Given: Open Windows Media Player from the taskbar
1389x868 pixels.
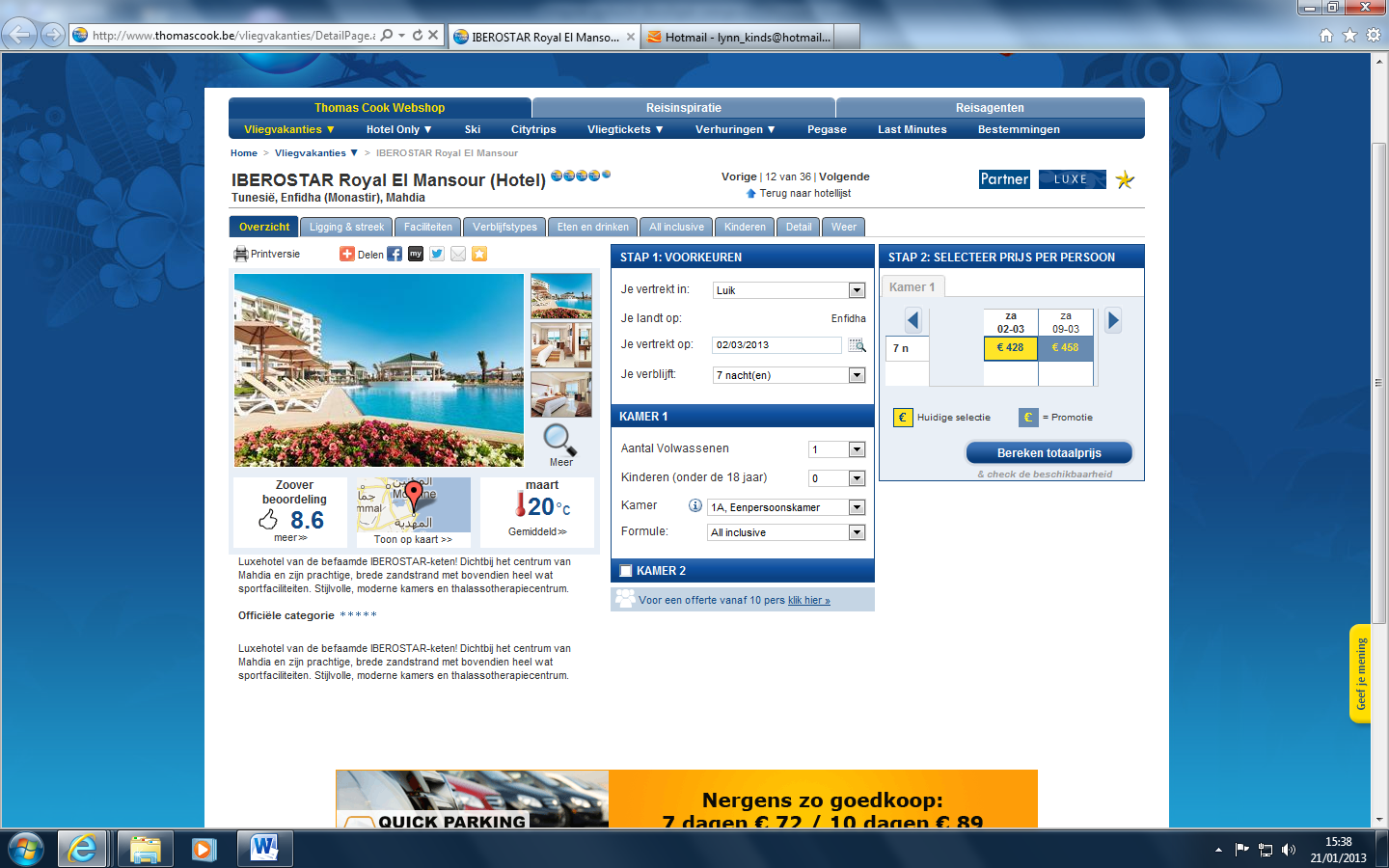Looking at the screenshot, I should click(x=203, y=850).
